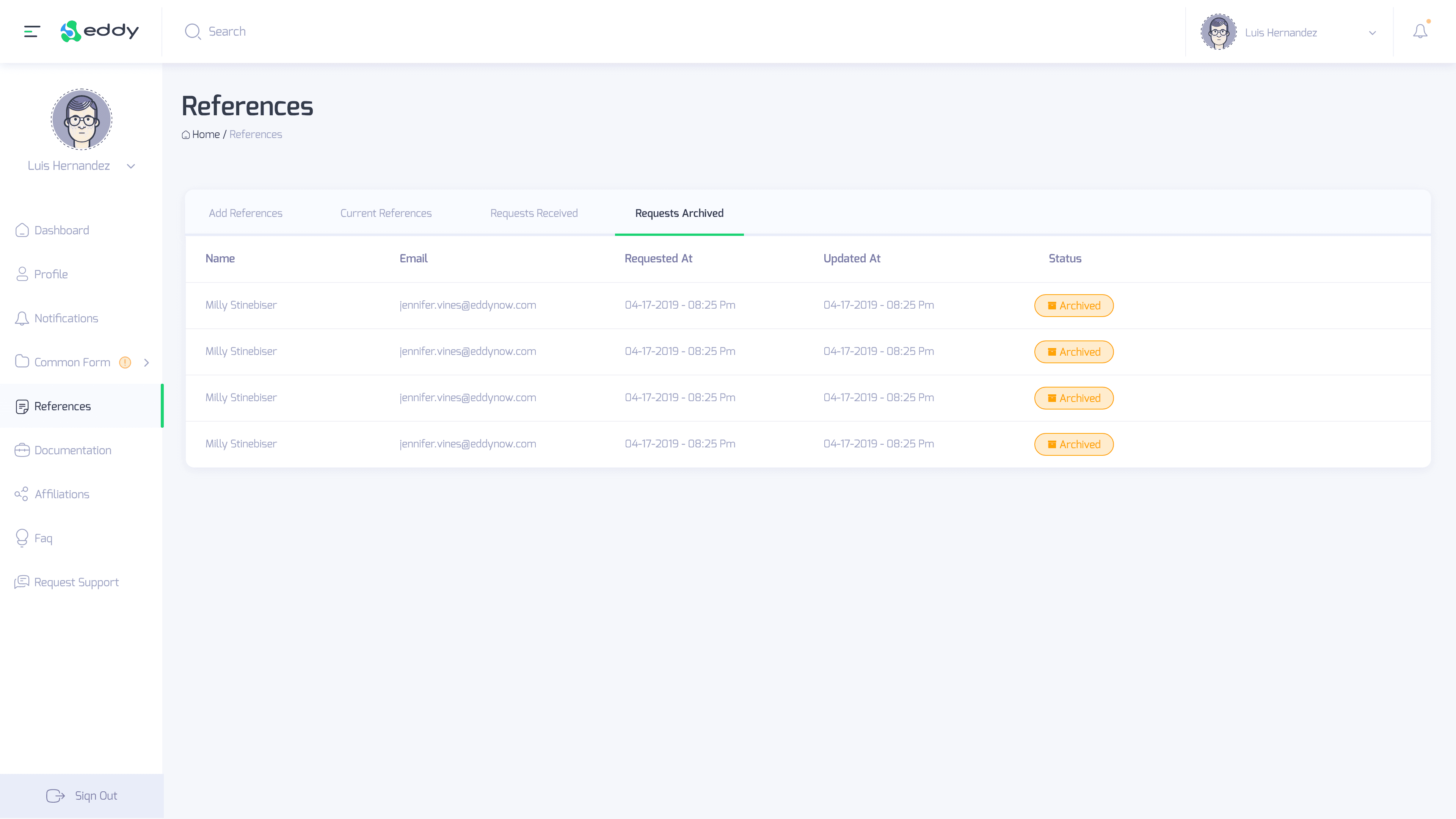Viewport: 1456px width, 819px height.
Task: Click Milly Stinebiser in the fourth row
Action: coord(242,444)
